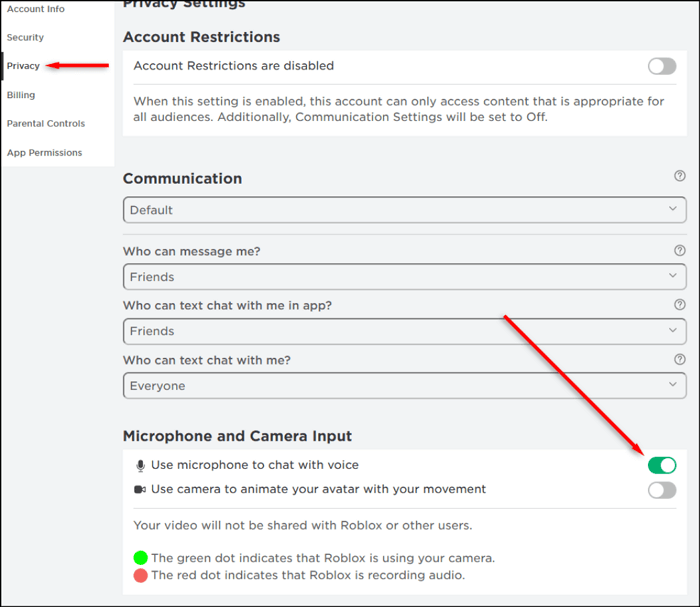Enable camera avatar animation toggle
700x607 pixels.
coord(661,490)
